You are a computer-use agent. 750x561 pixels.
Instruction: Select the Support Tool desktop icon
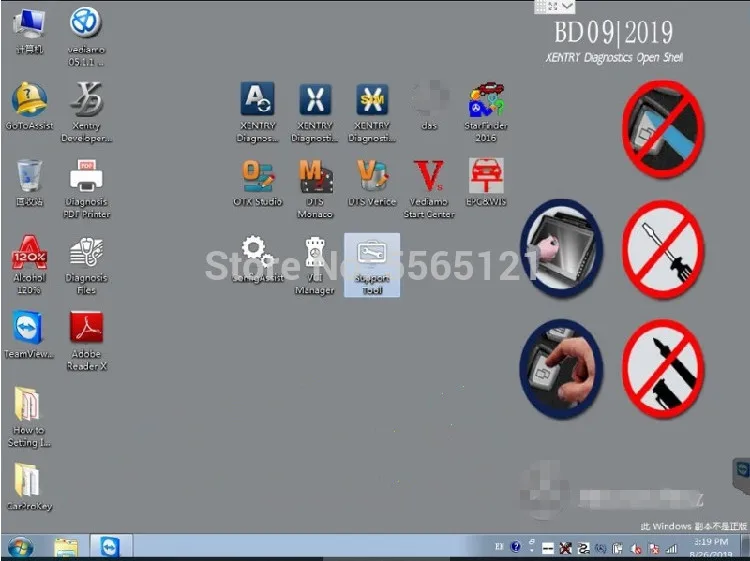click(x=372, y=265)
